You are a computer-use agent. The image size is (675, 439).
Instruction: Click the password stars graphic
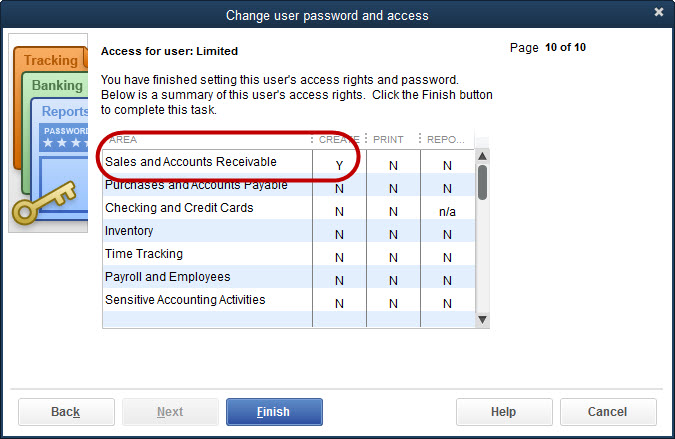[63, 138]
